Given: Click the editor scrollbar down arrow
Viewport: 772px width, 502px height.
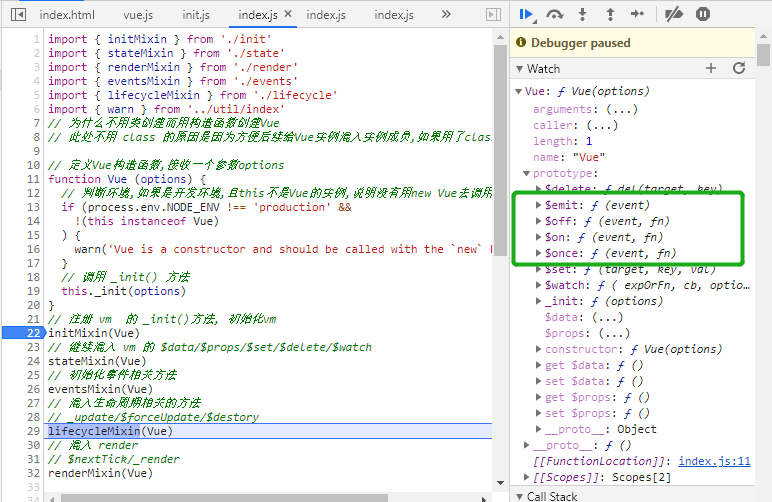Looking at the screenshot, I should (x=500, y=483).
